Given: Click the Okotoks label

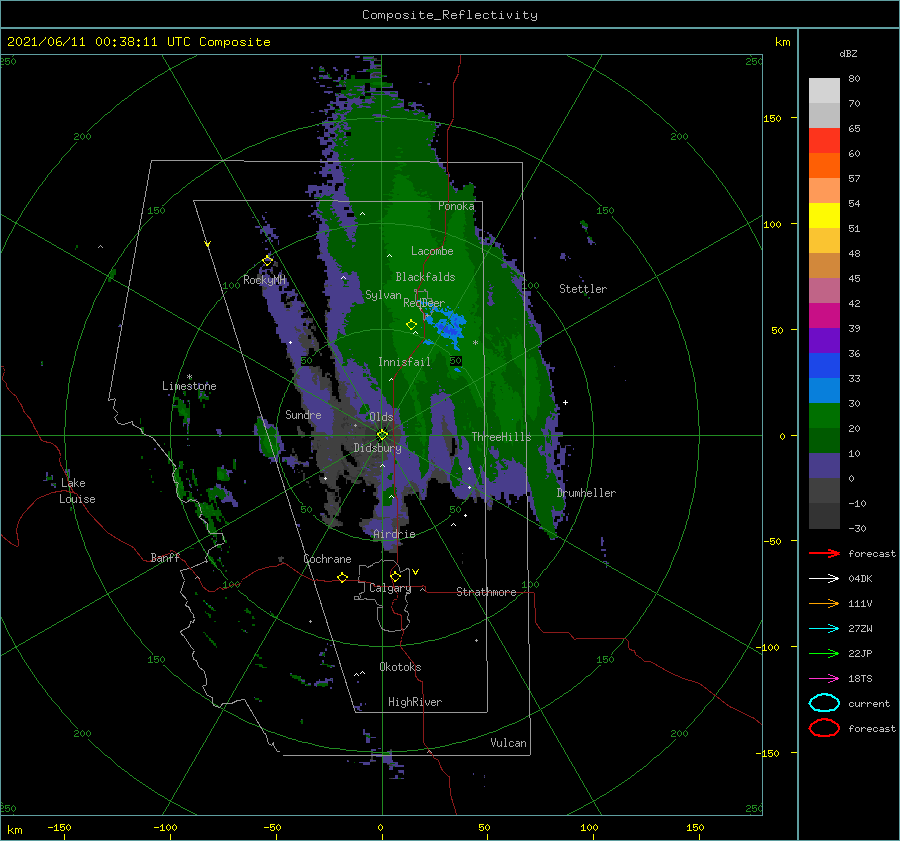Looking at the screenshot, I should [x=400, y=666].
